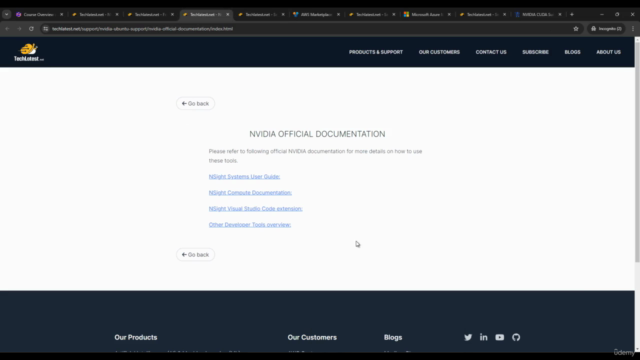Switch to the NVIDIA CUDA tab
This screenshot has width=640, height=360.
538,14
